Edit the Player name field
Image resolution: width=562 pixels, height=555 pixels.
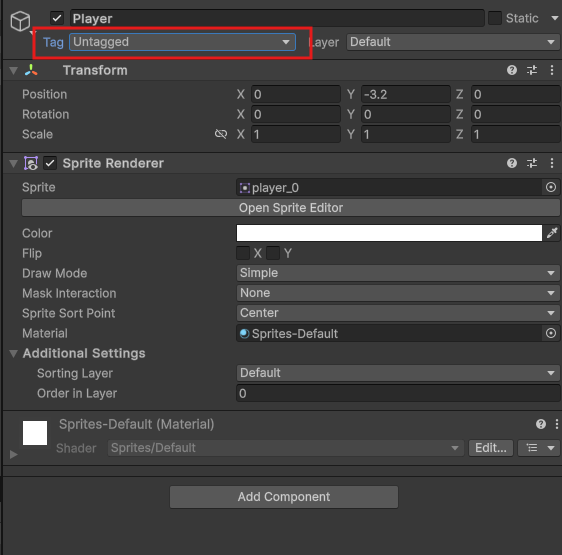pyautogui.click(x=277, y=18)
